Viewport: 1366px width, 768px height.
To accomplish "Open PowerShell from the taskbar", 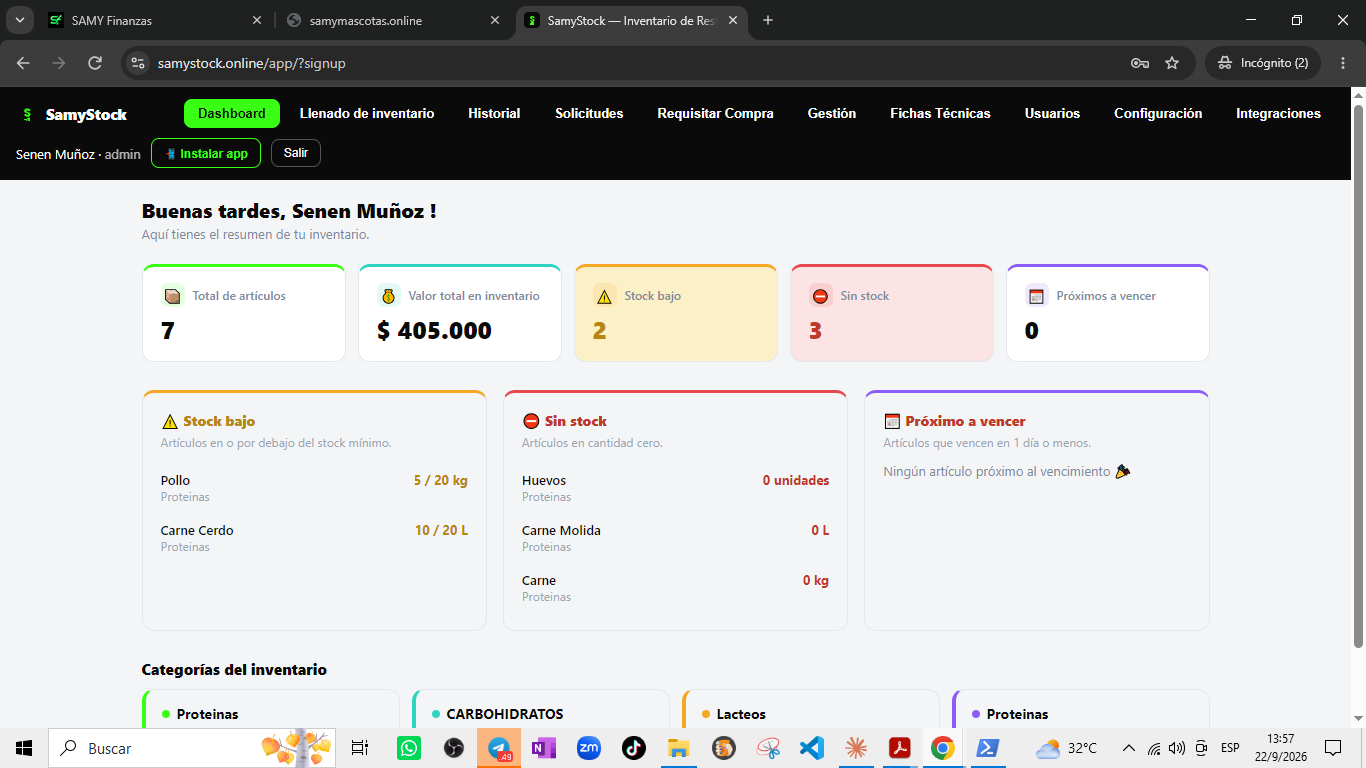I will pos(987,748).
